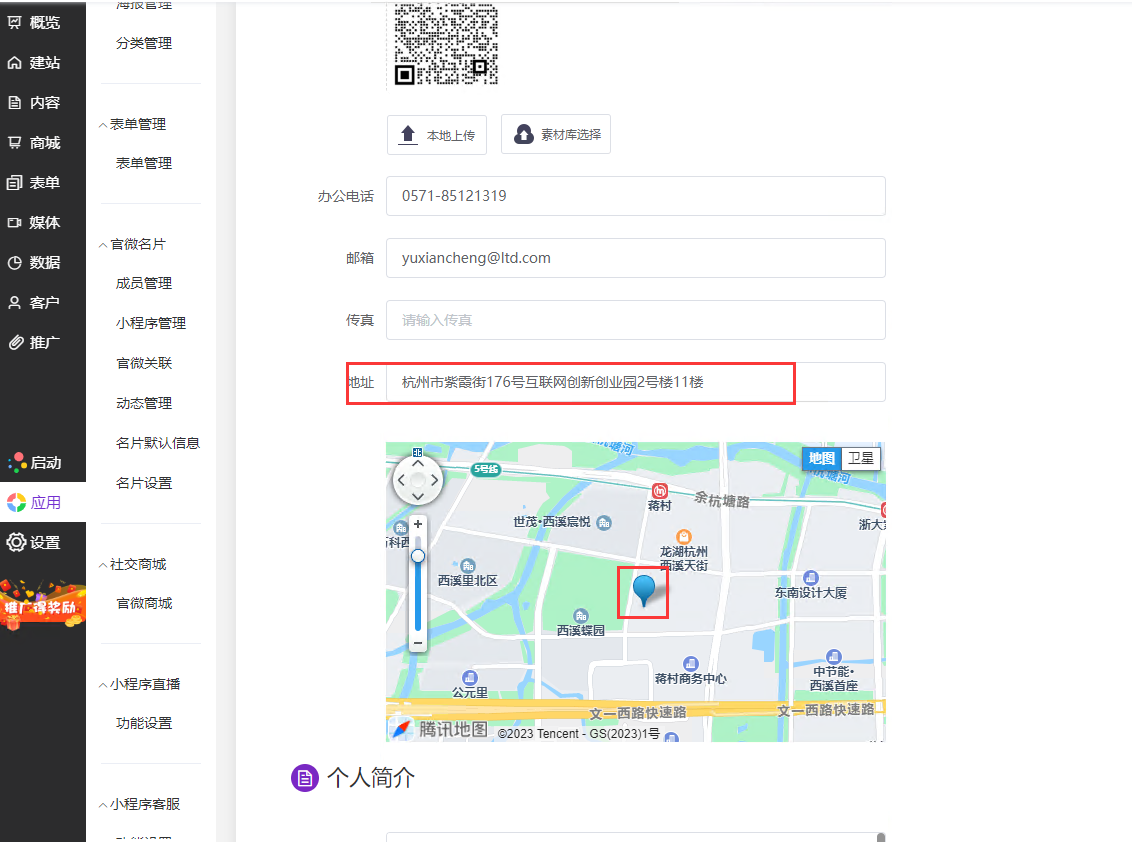1132x842 pixels.
Task: Open the 建站 site builder section
Action: (34, 63)
